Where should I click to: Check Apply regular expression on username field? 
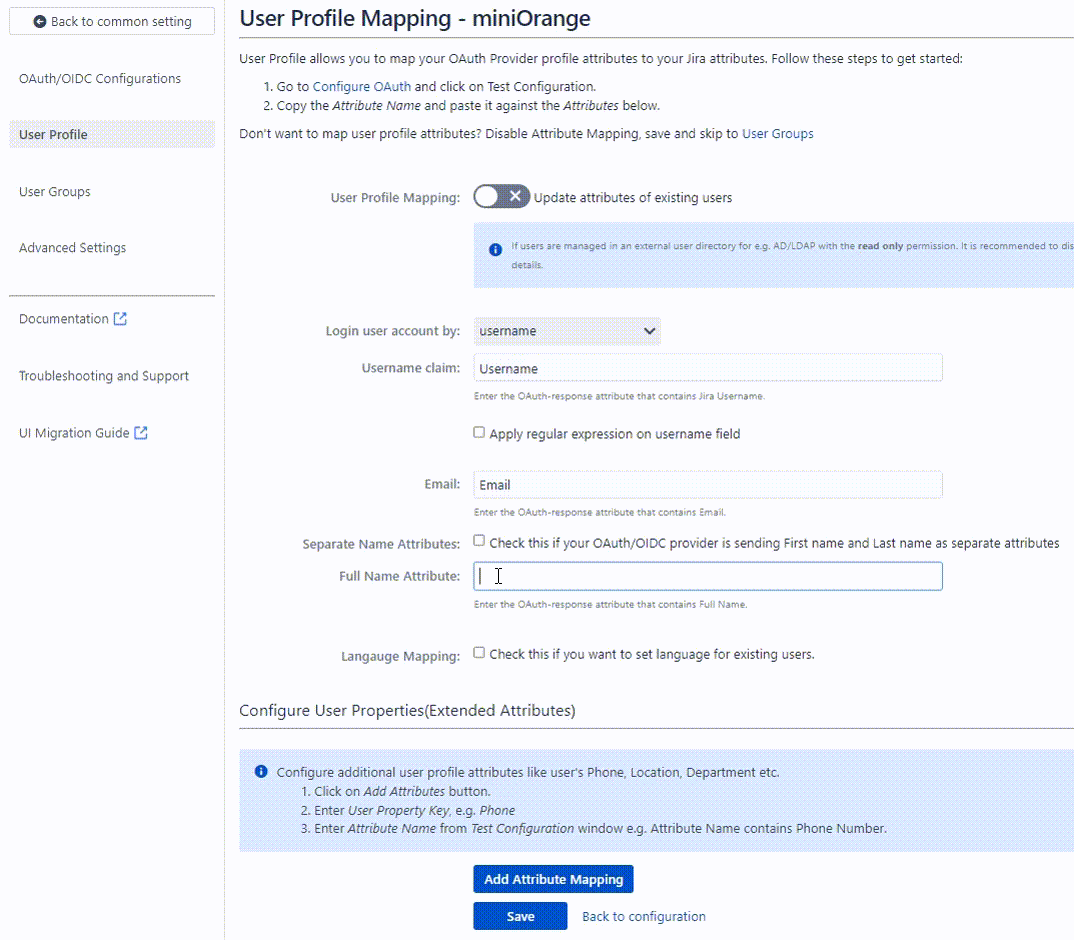coord(479,432)
